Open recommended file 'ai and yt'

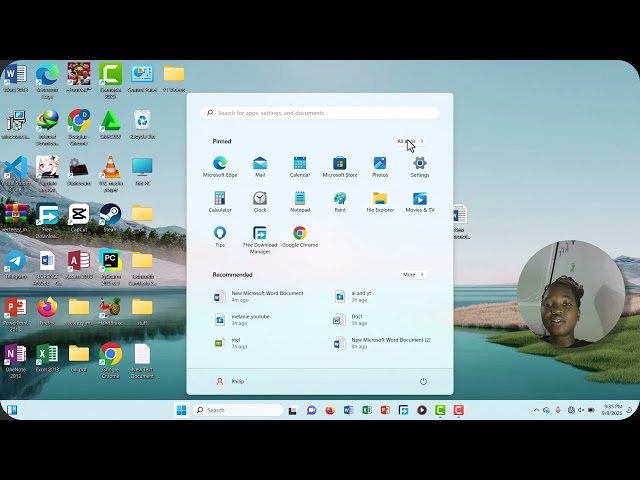(353, 296)
